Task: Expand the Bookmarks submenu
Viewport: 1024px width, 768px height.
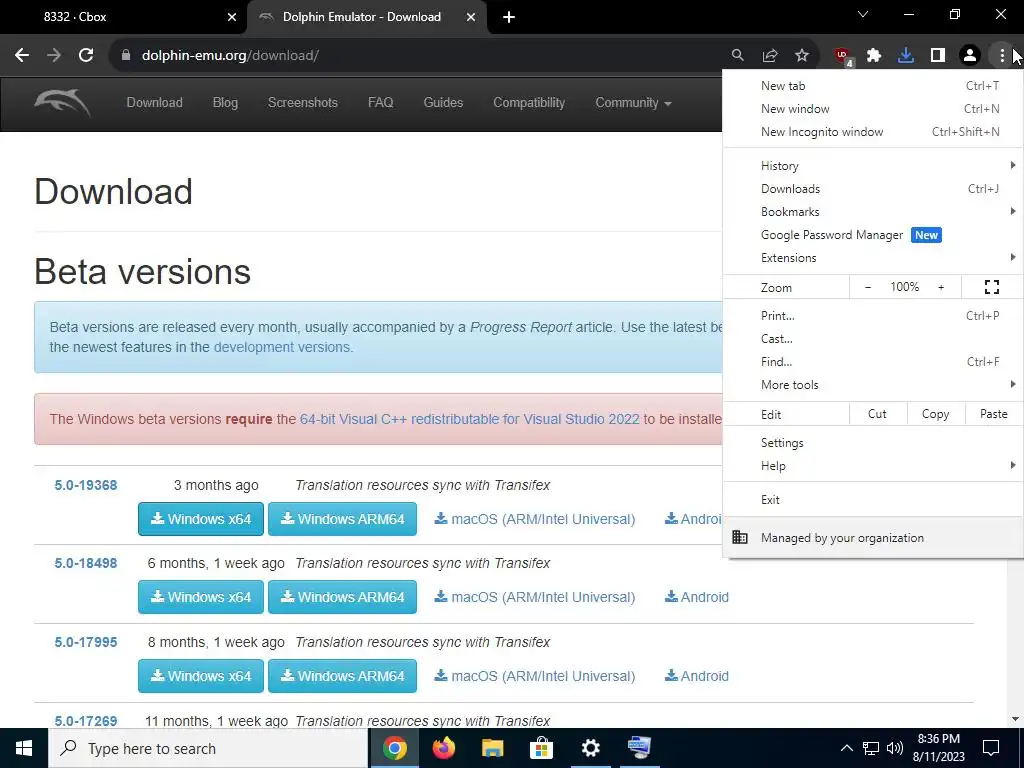Action: click(x=873, y=212)
